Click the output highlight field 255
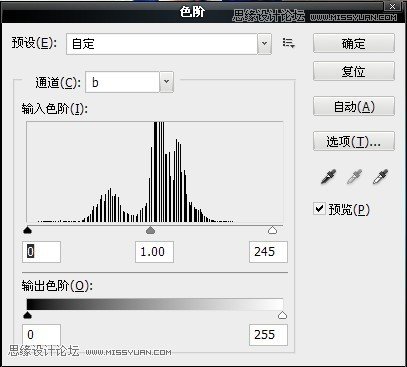The width and height of the screenshot is (407, 367). pyautogui.click(x=268, y=335)
